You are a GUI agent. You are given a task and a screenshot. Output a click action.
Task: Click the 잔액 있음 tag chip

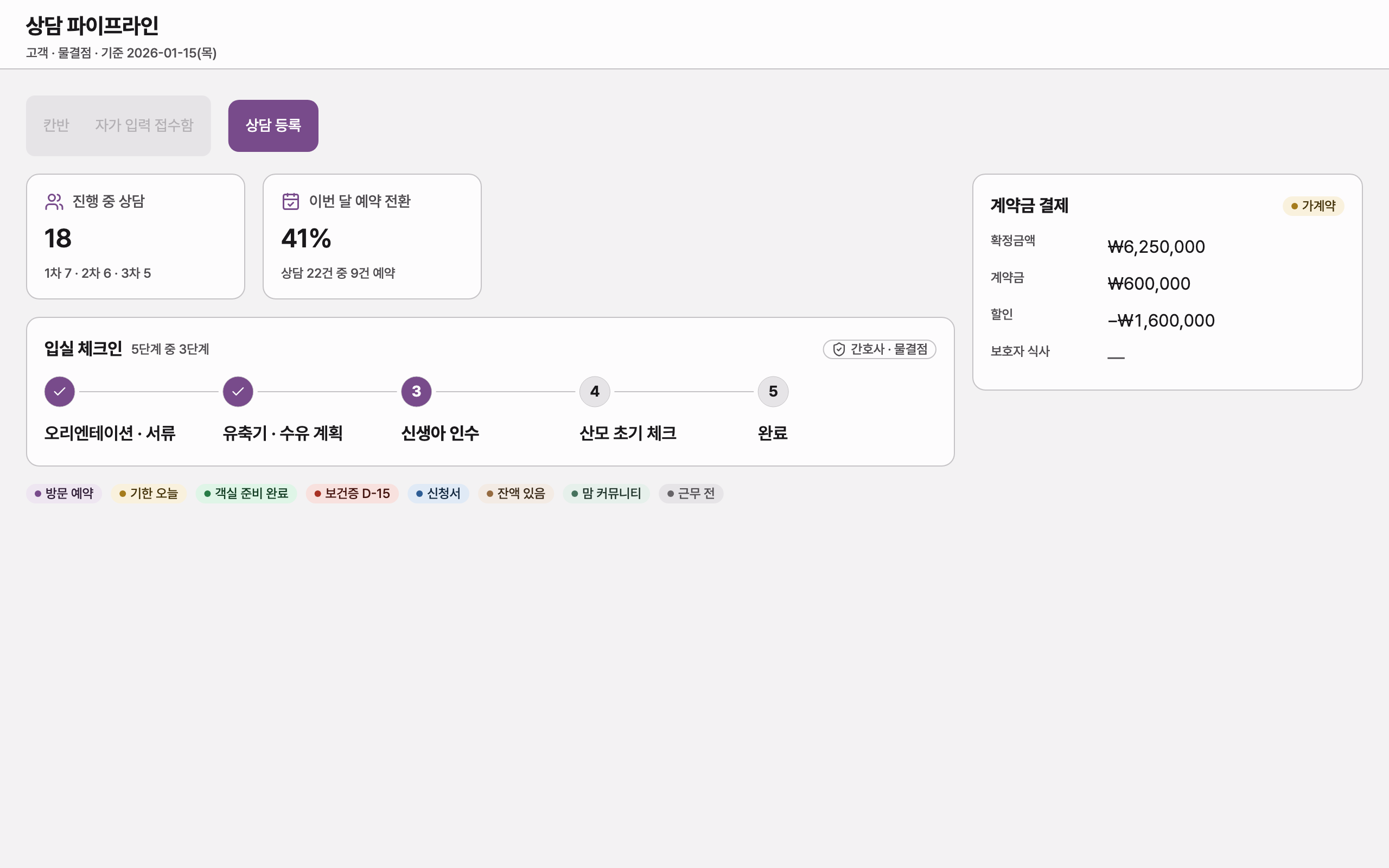point(516,494)
